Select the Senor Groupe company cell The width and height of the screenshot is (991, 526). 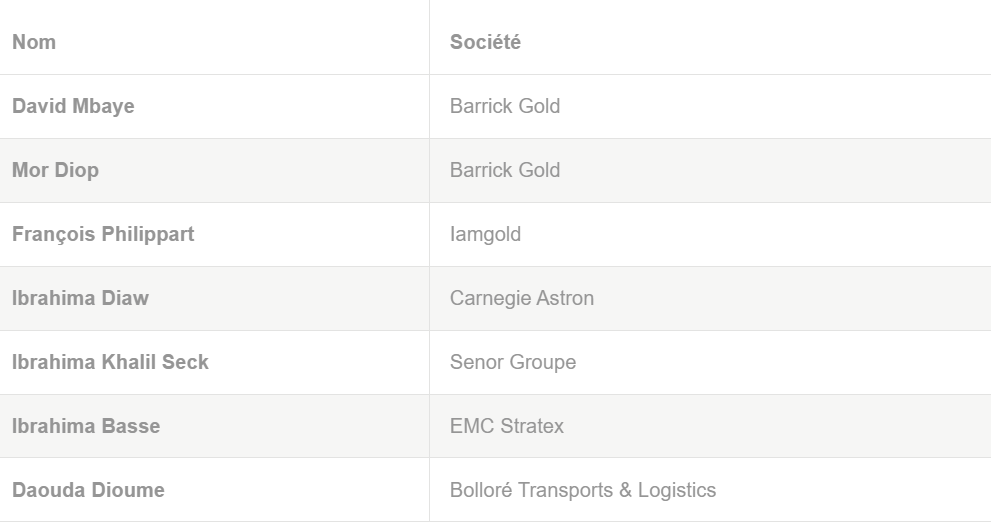click(513, 362)
